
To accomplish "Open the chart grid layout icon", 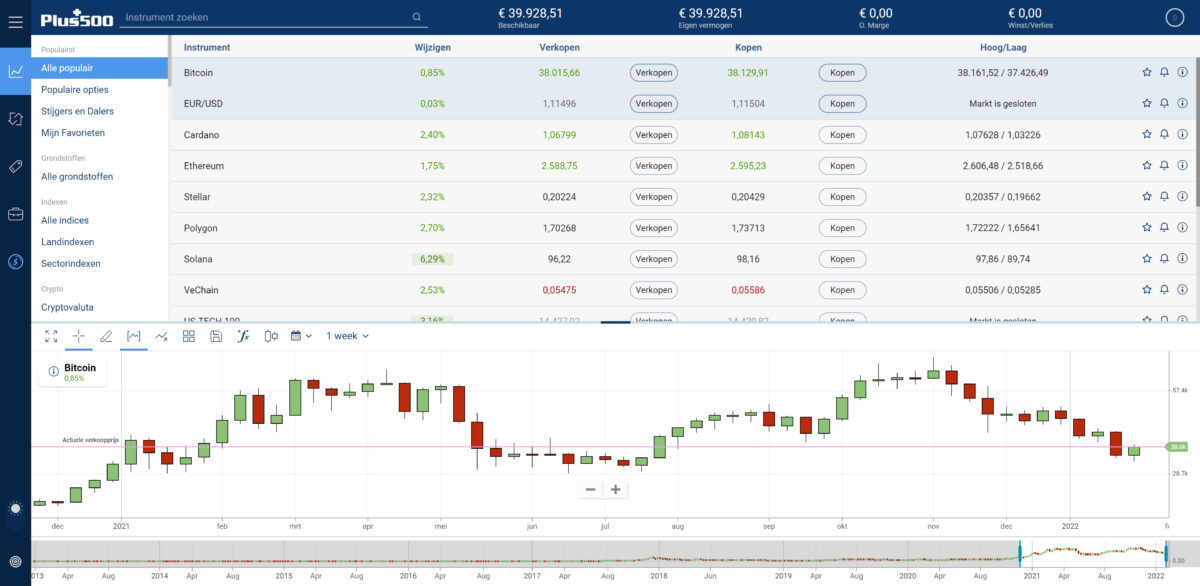I will pos(188,336).
